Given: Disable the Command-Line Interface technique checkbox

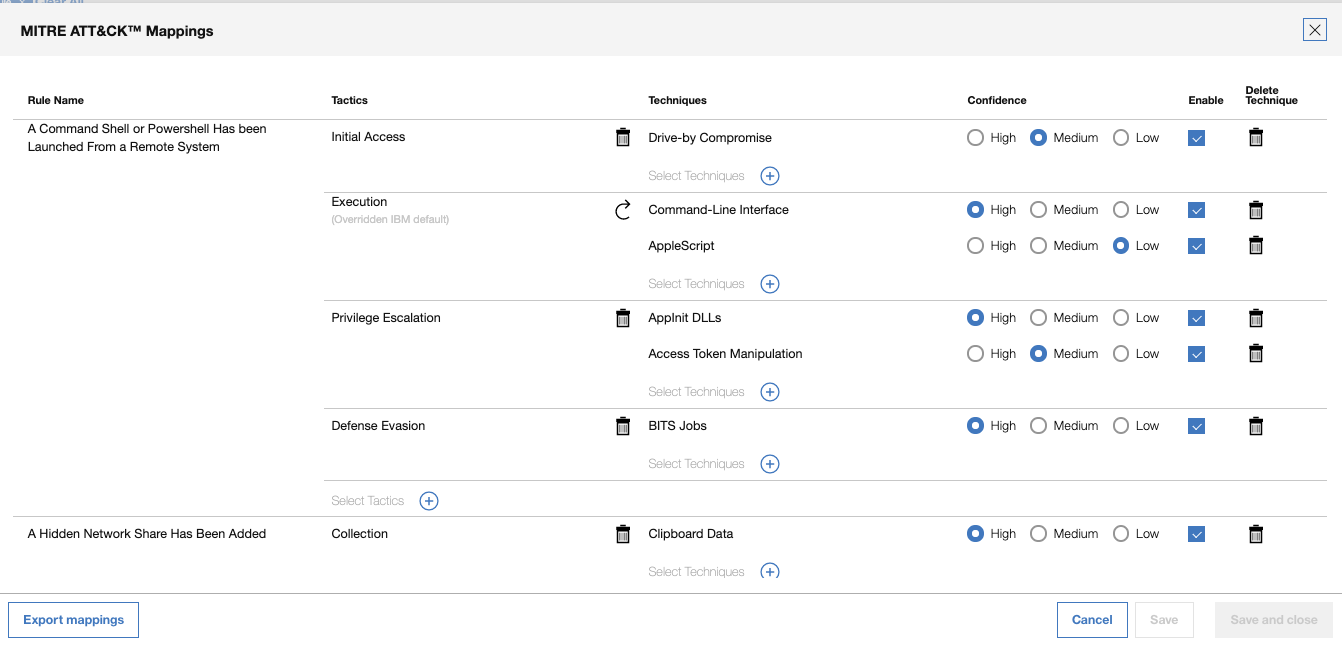Looking at the screenshot, I should [1196, 210].
